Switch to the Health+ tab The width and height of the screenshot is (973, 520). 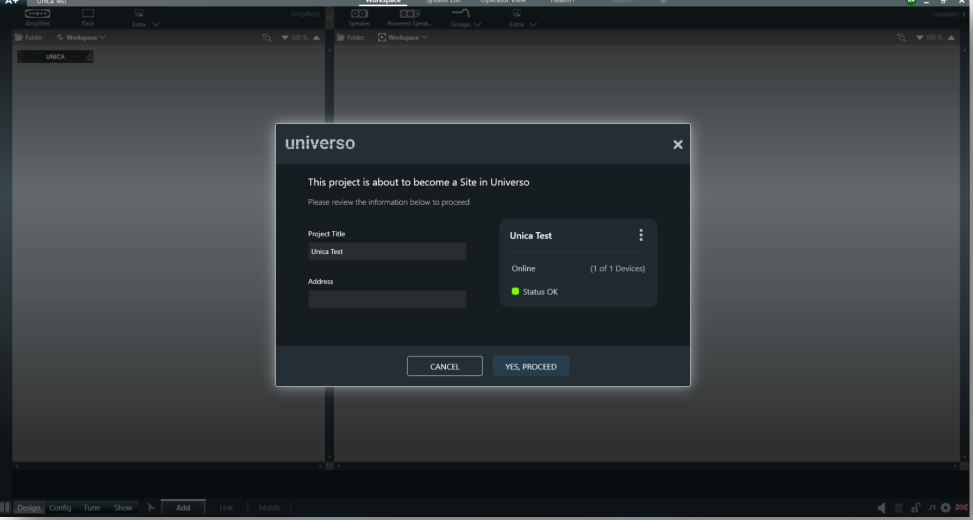click(x=562, y=2)
